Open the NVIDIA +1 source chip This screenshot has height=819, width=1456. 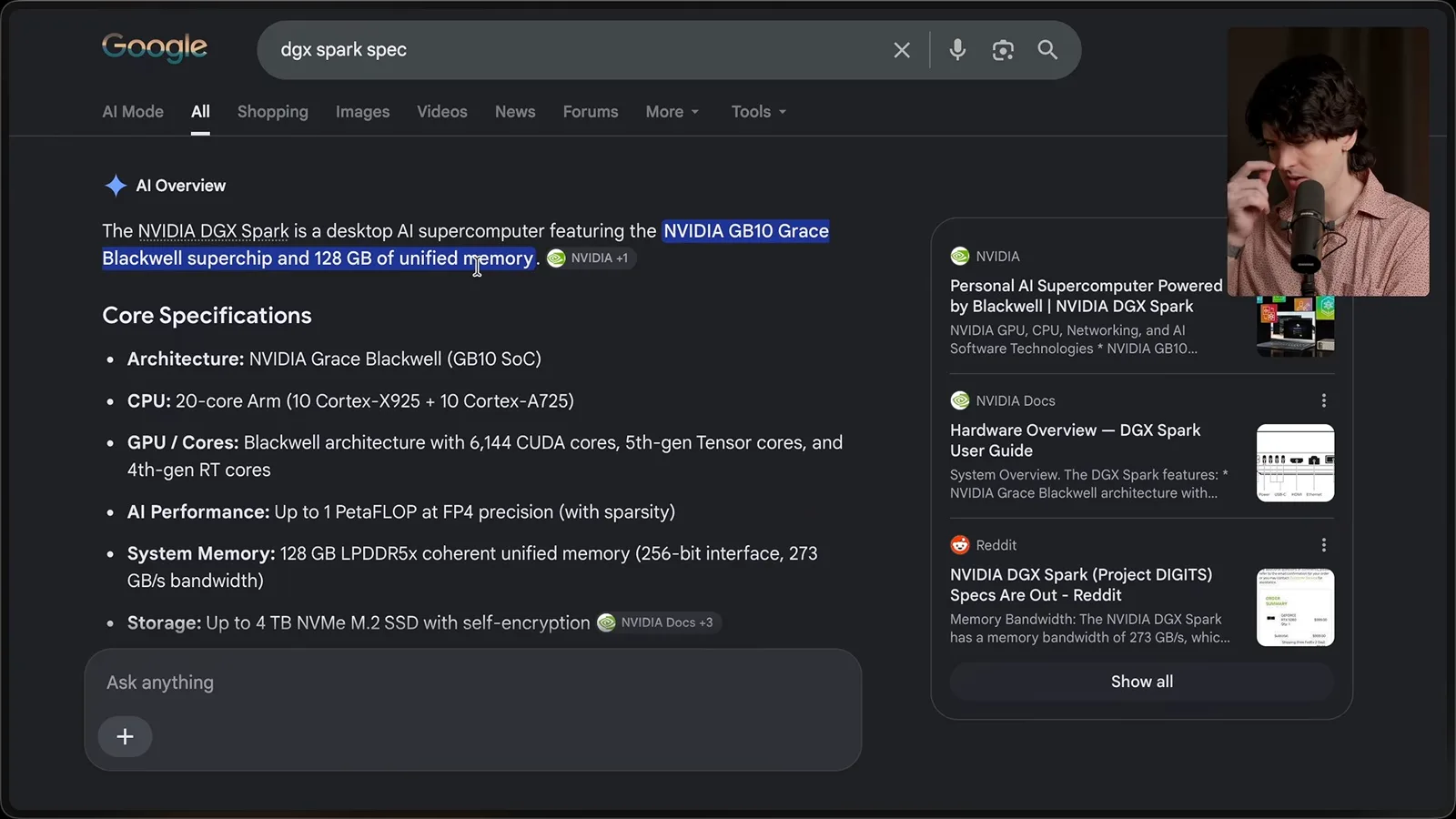pyautogui.click(x=589, y=258)
